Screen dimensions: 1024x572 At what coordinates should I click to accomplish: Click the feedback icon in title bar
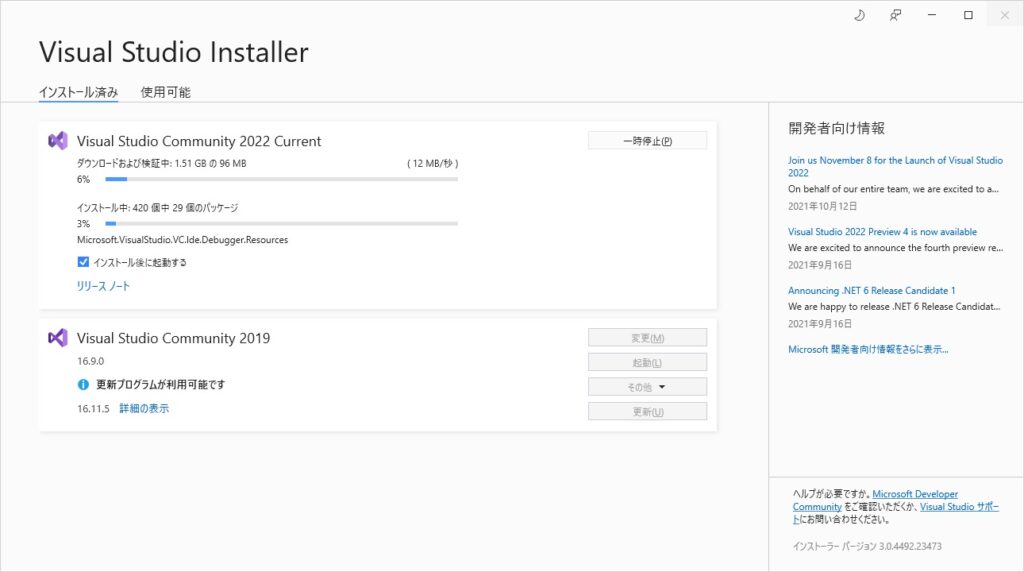[x=895, y=15]
